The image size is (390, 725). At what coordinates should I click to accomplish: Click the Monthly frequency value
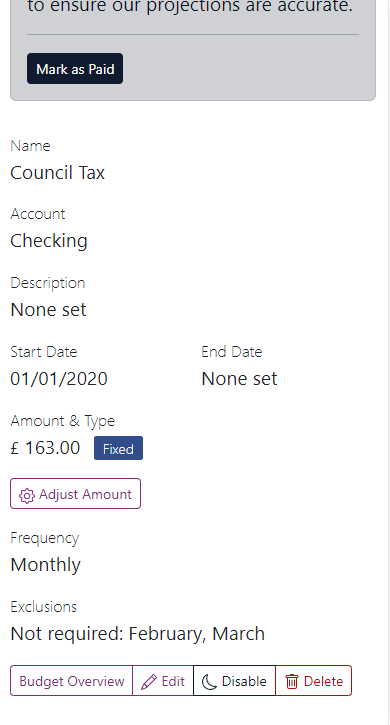tap(45, 565)
